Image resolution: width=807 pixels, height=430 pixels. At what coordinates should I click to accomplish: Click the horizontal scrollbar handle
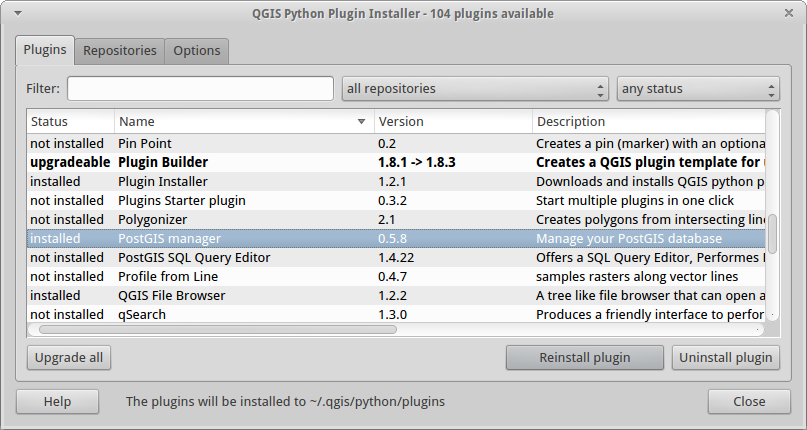click(x=218, y=330)
